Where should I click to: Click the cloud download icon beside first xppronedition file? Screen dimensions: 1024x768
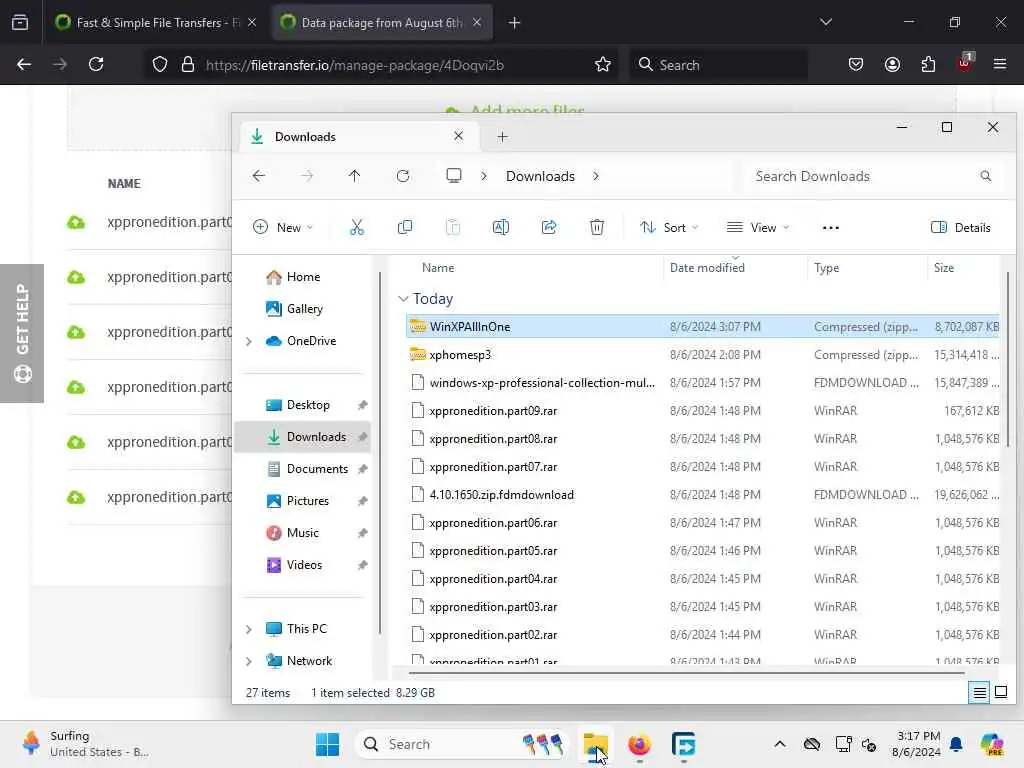(x=76, y=222)
